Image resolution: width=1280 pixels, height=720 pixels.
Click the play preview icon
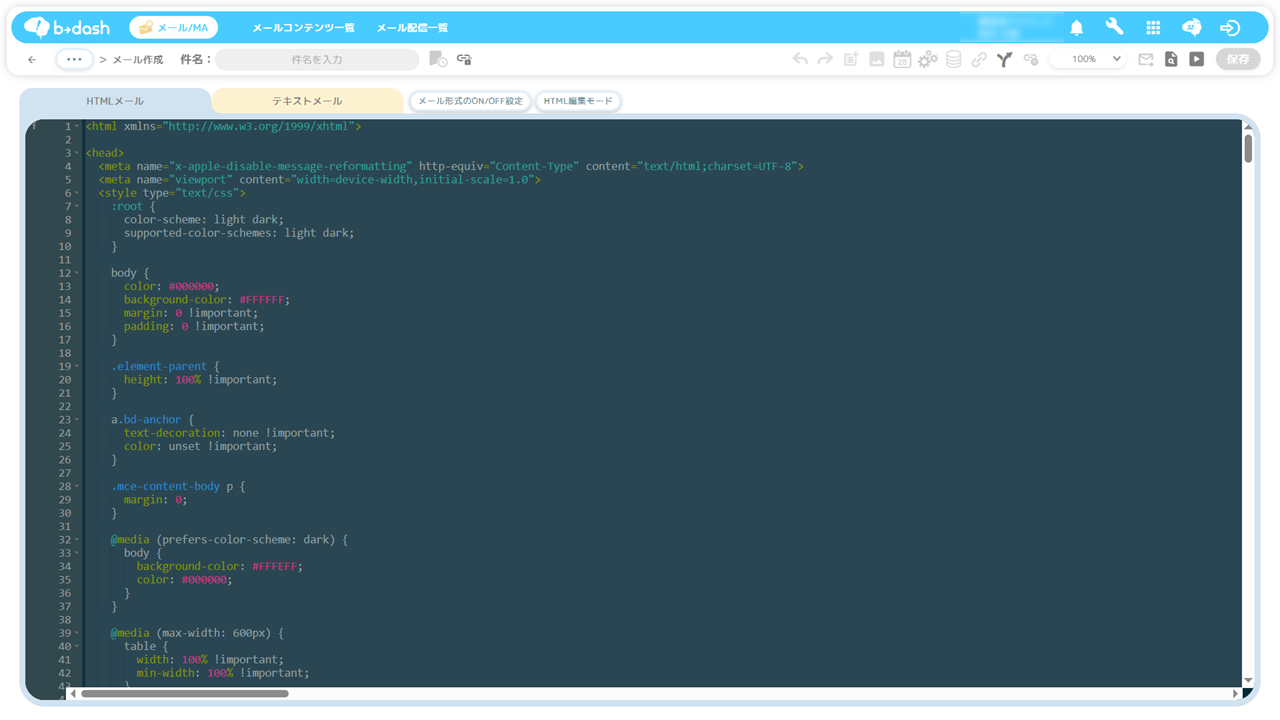click(1196, 60)
